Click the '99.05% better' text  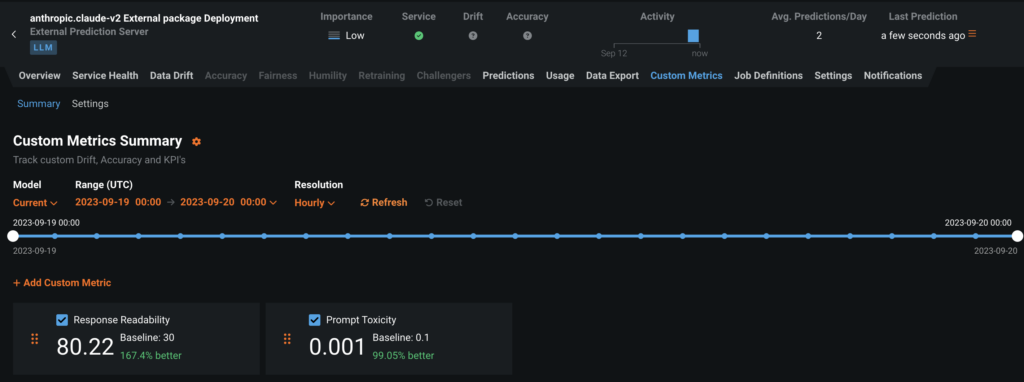(403, 356)
